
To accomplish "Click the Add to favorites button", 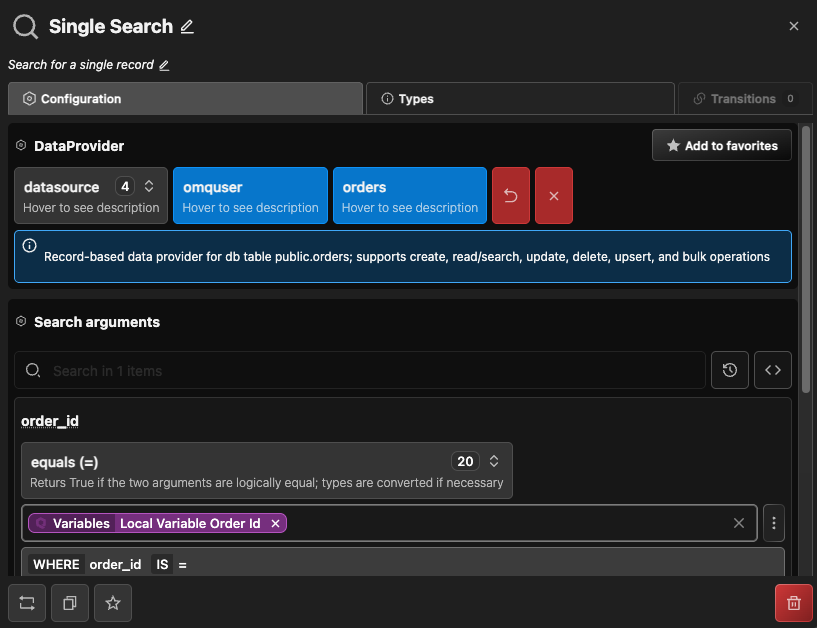I will [x=721, y=146].
